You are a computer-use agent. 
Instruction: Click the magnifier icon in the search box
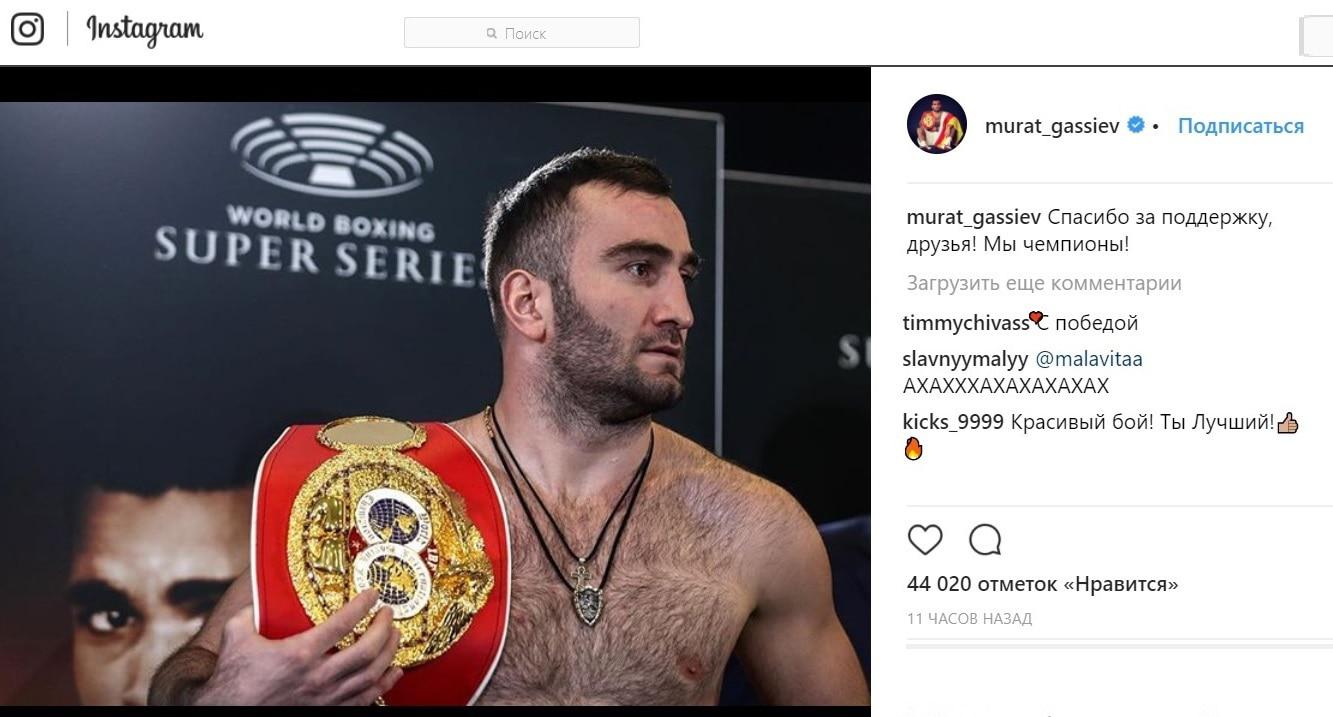[x=491, y=33]
